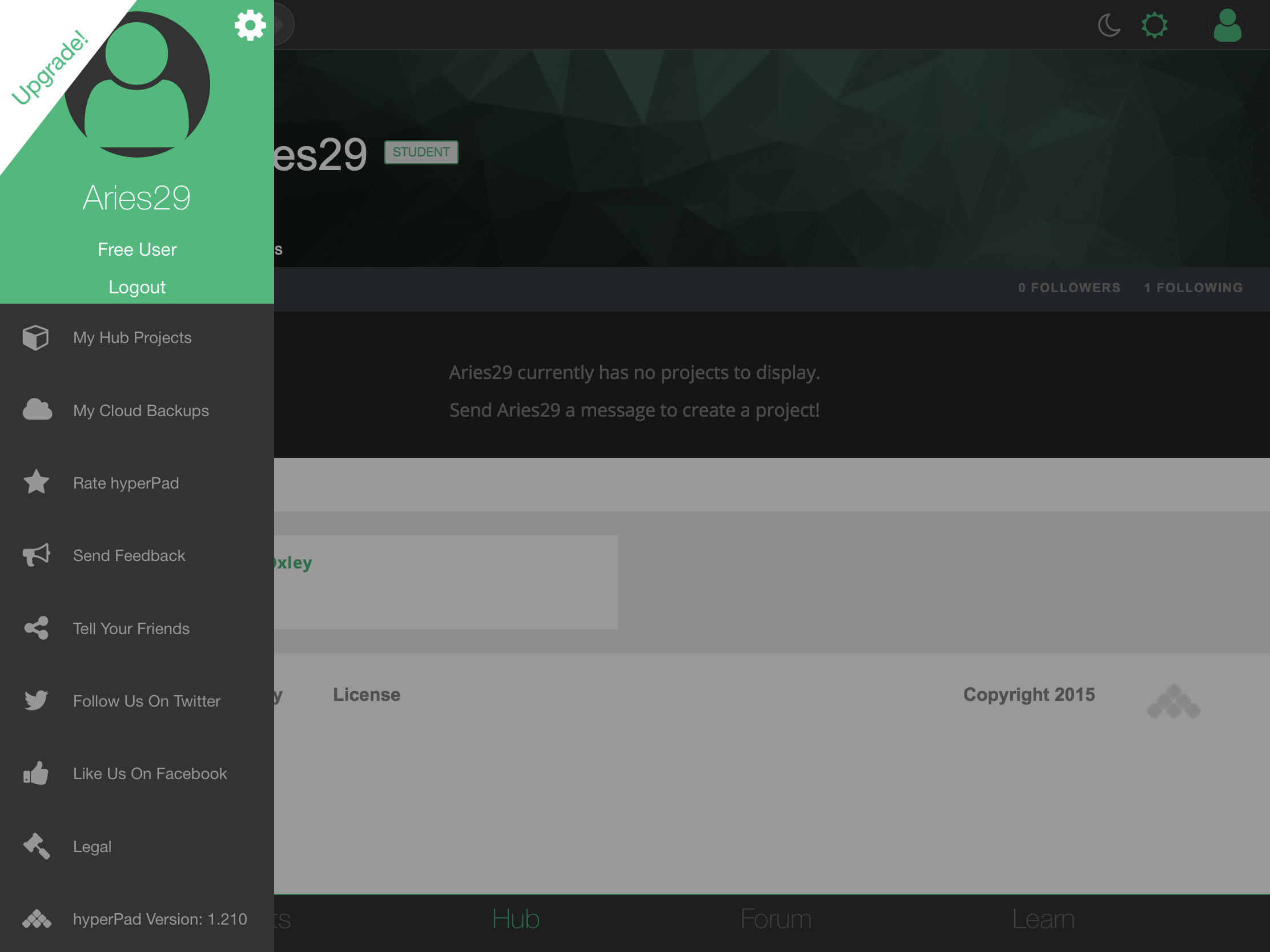Click the Rate hyperPad star icon
Image resolution: width=1270 pixels, height=952 pixels.
tap(36, 483)
